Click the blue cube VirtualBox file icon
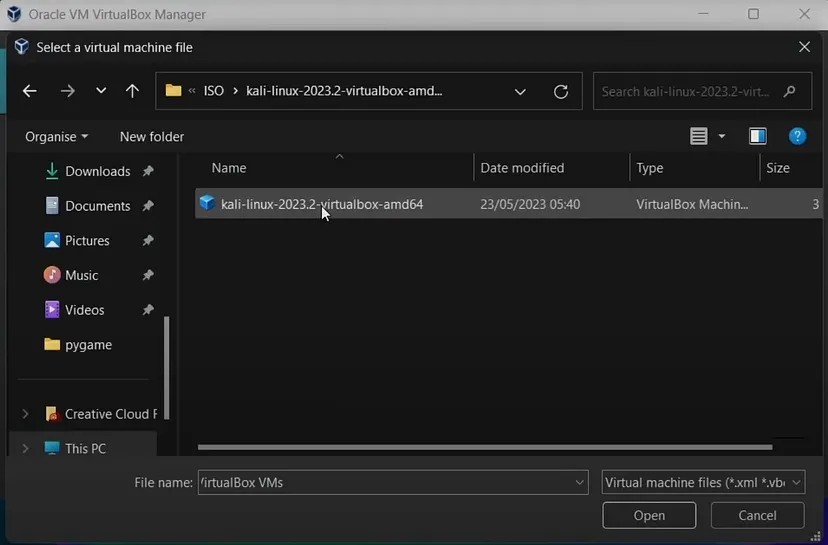Screen dimensions: 828x545 point(208,203)
